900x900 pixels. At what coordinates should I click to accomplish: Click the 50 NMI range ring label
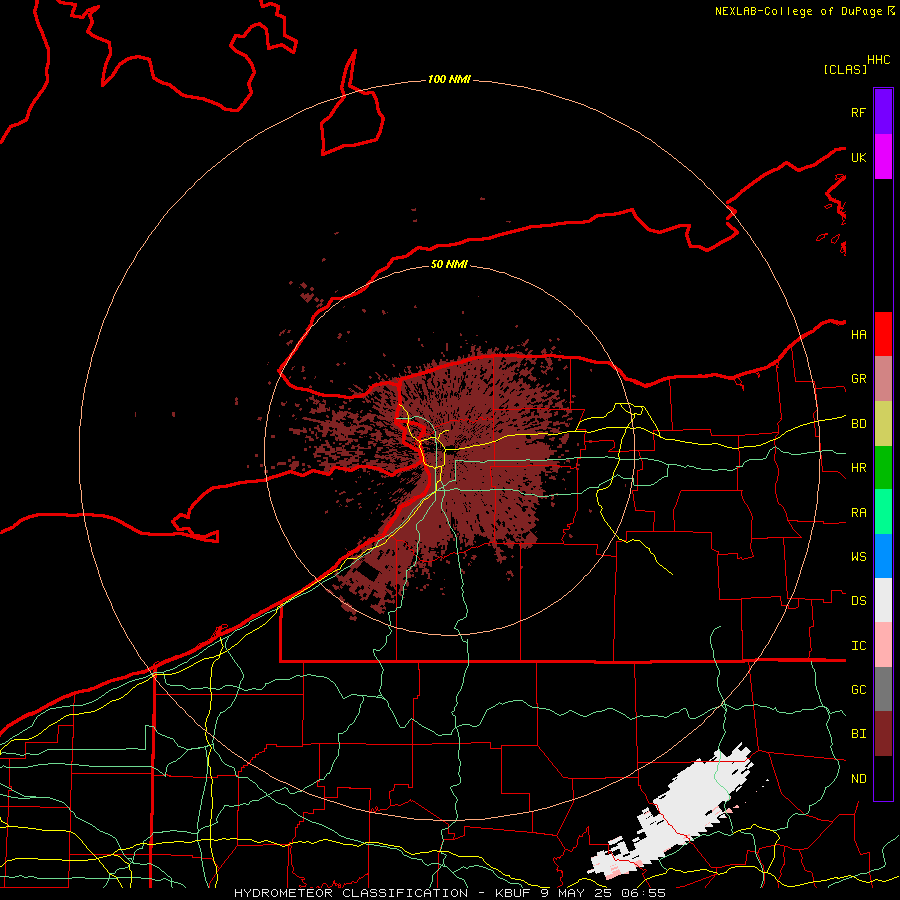click(x=449, y=264)
